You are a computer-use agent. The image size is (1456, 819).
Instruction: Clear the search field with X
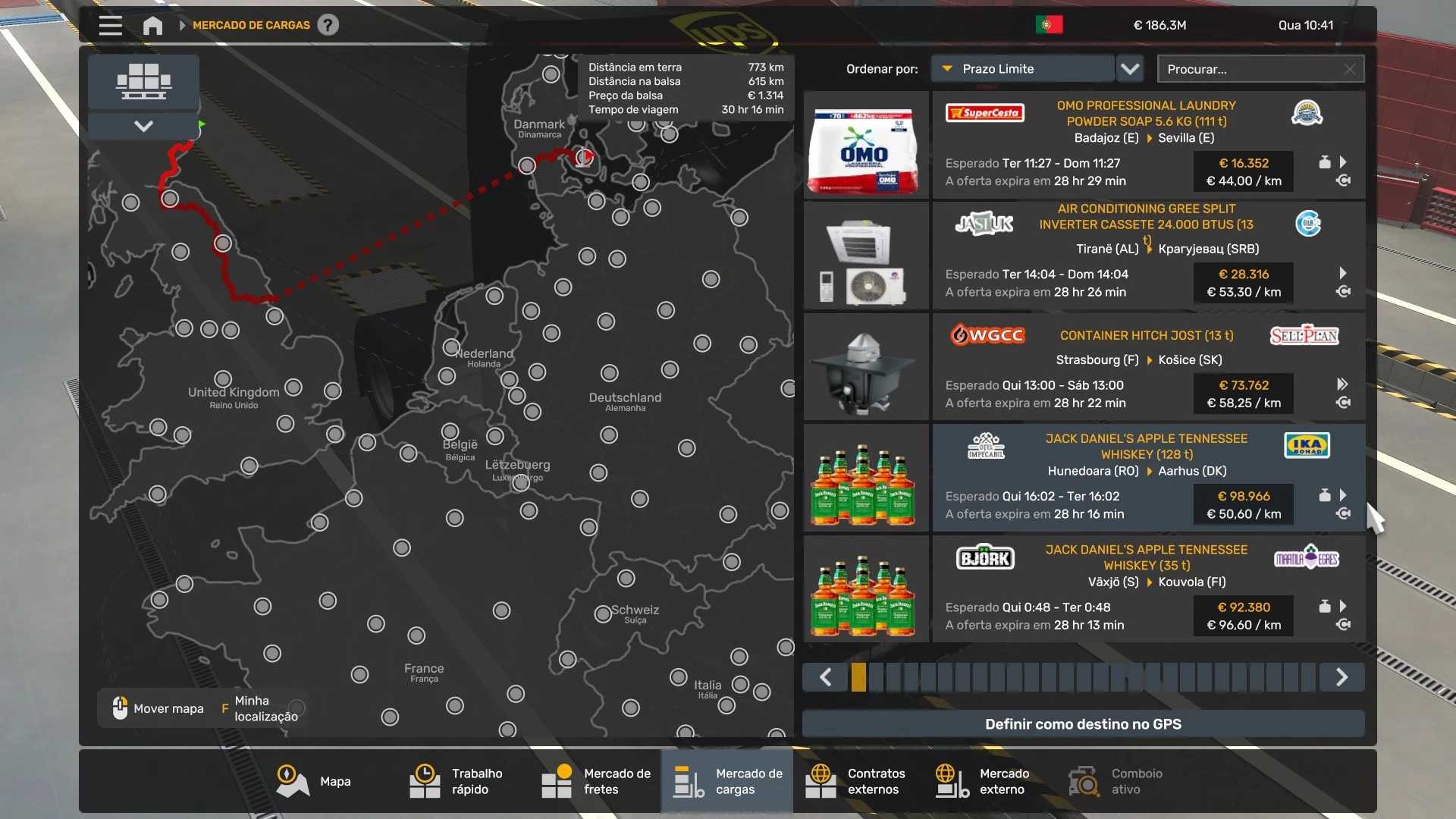click(x=1349, y=69)
